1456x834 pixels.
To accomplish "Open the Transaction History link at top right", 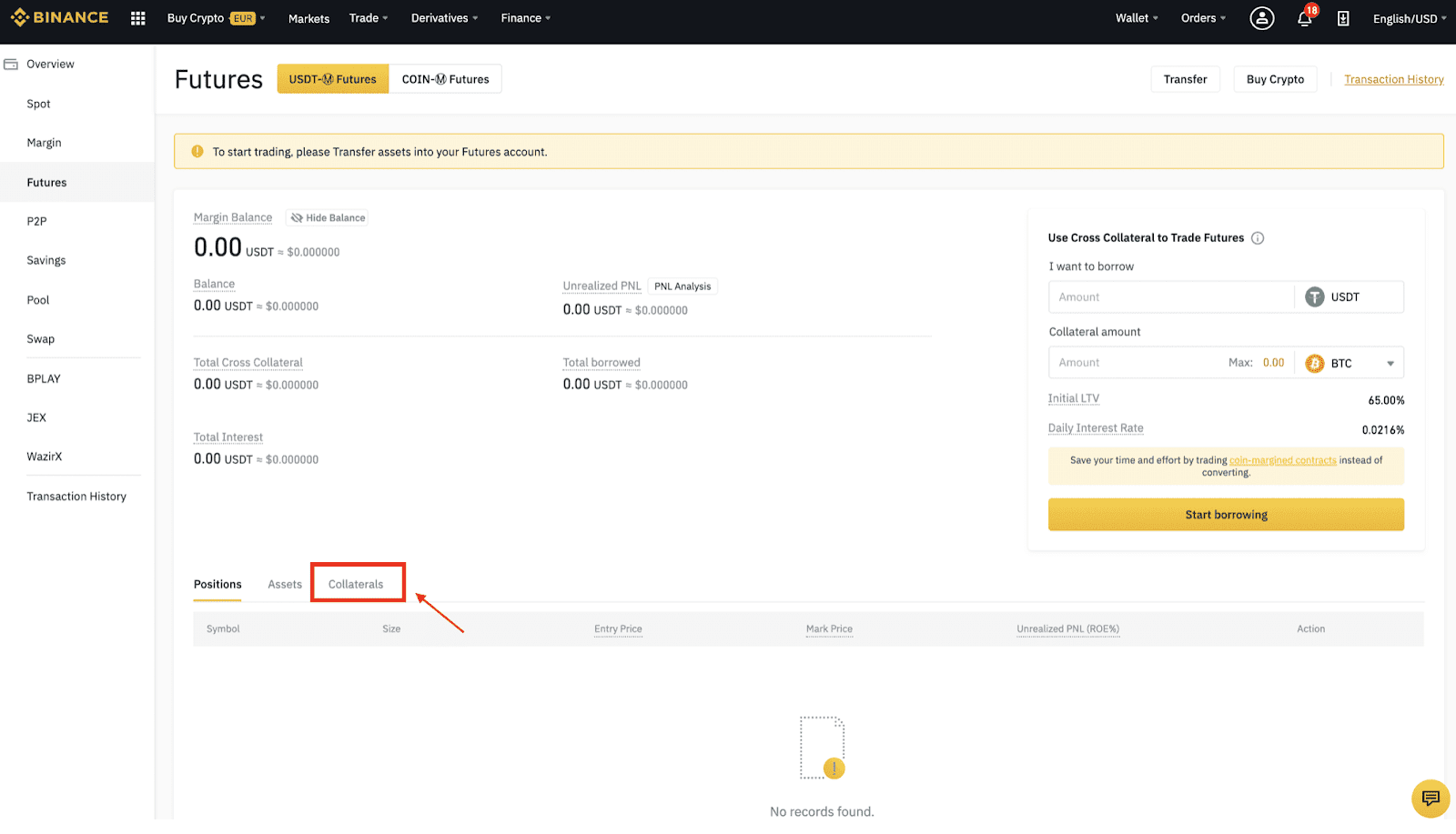I will click(1394, 80).
